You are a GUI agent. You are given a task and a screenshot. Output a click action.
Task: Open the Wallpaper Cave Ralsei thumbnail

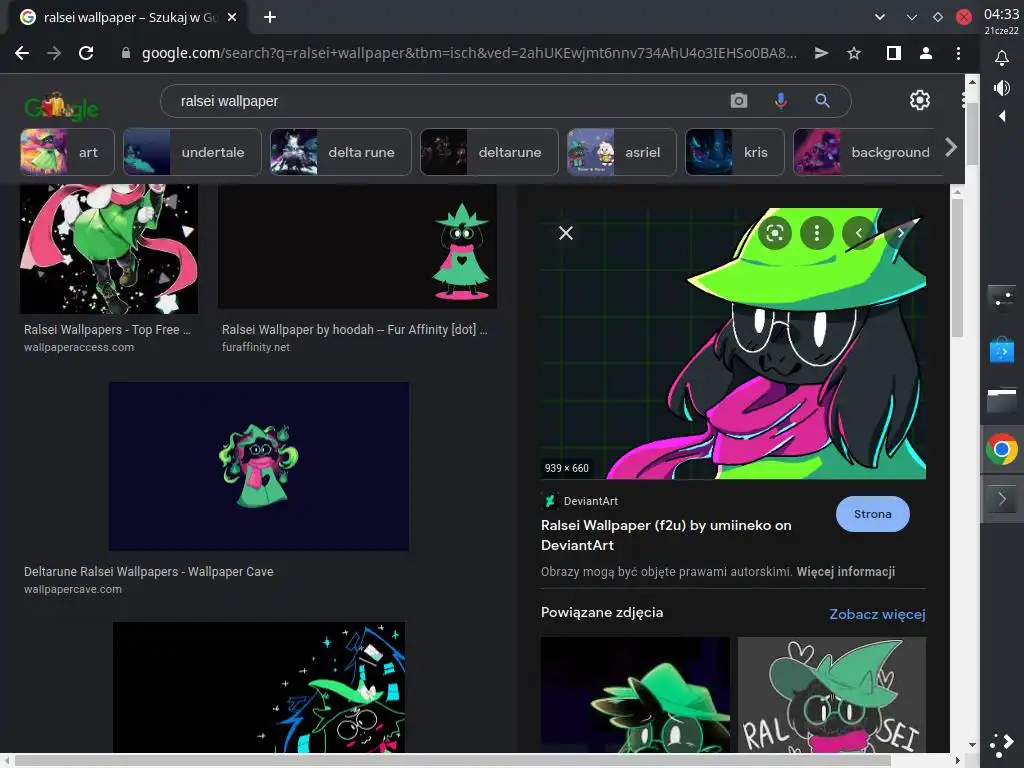point(259,466)
